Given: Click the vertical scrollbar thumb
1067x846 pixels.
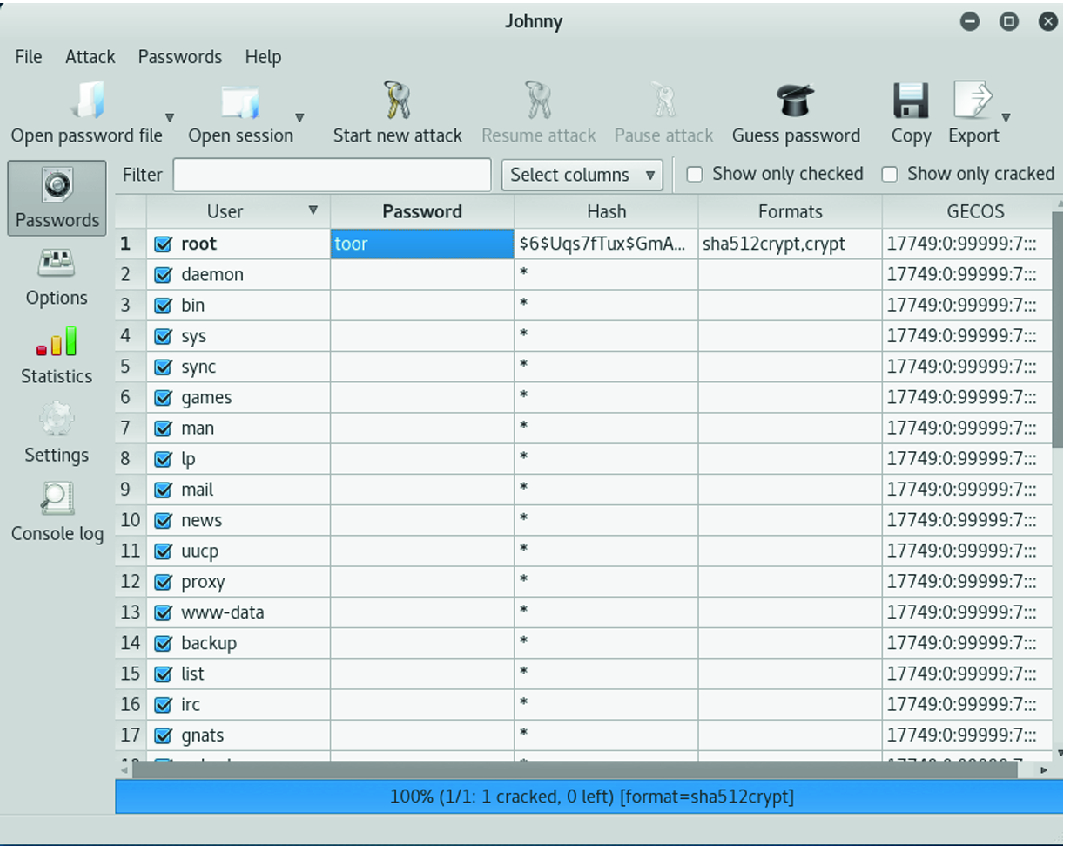Looking at the screenshot, I should coord(1057,330).
